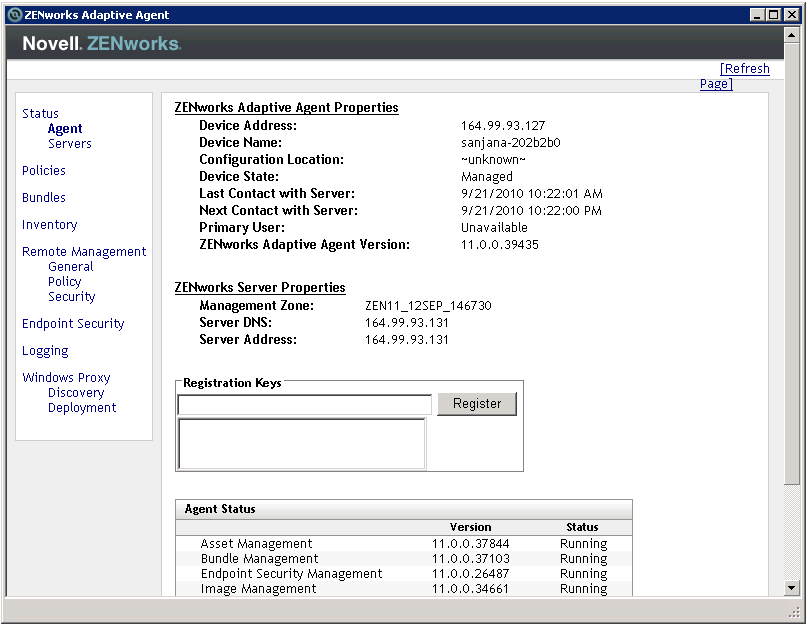Image resolution: width=808 pixels, height=626 pixels.
Task: Click the vertical scrollbar down arrow
Action: click(x=792, y=587)
